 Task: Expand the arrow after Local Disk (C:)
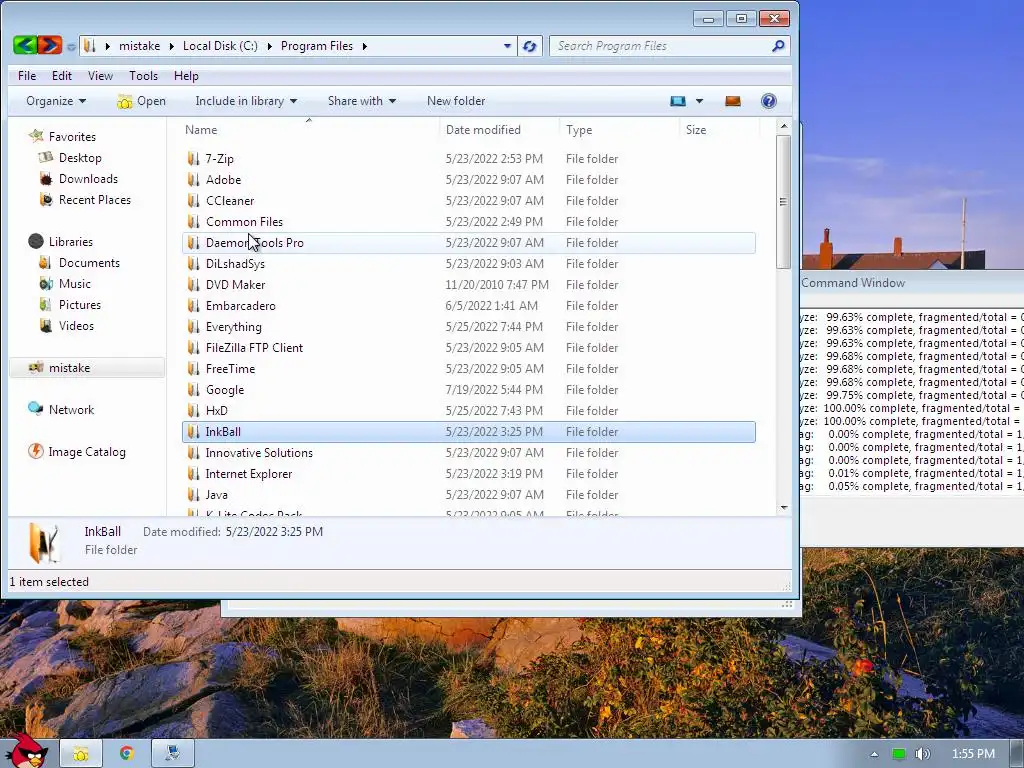point(269,46)
